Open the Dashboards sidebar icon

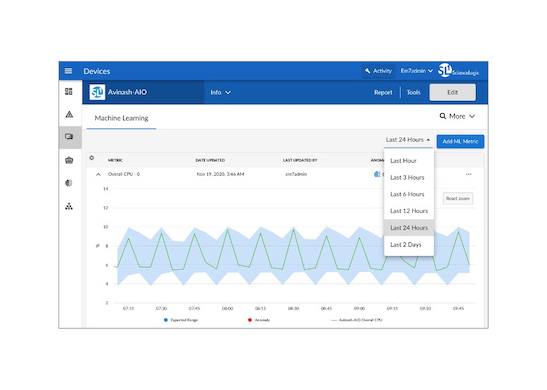click(69, 92)
